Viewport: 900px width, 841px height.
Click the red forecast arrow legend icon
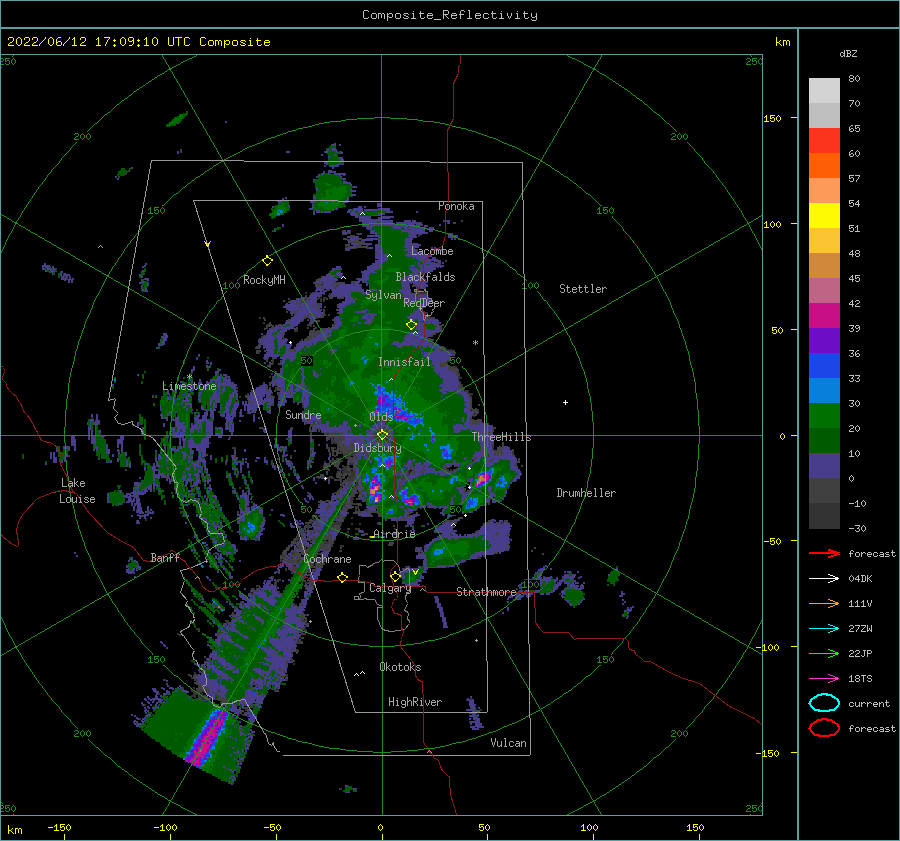pyautogui.click(x=824, y=553)
